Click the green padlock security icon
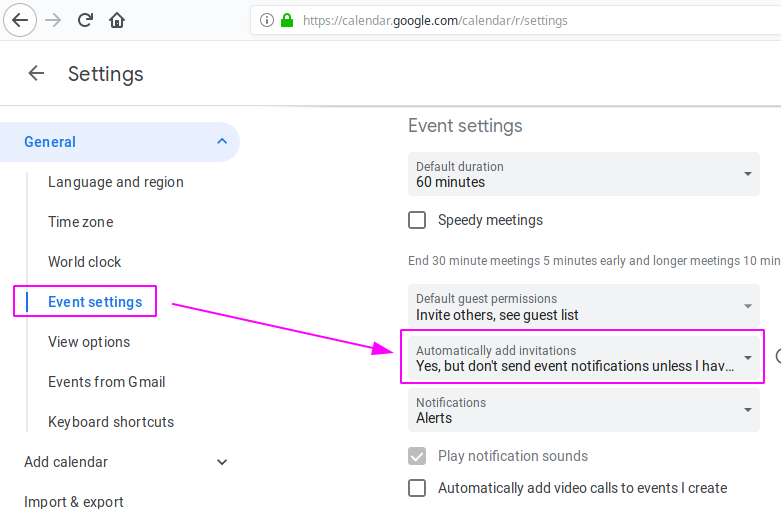The height and width of the screenshot is (509, 781). (287, 20)
